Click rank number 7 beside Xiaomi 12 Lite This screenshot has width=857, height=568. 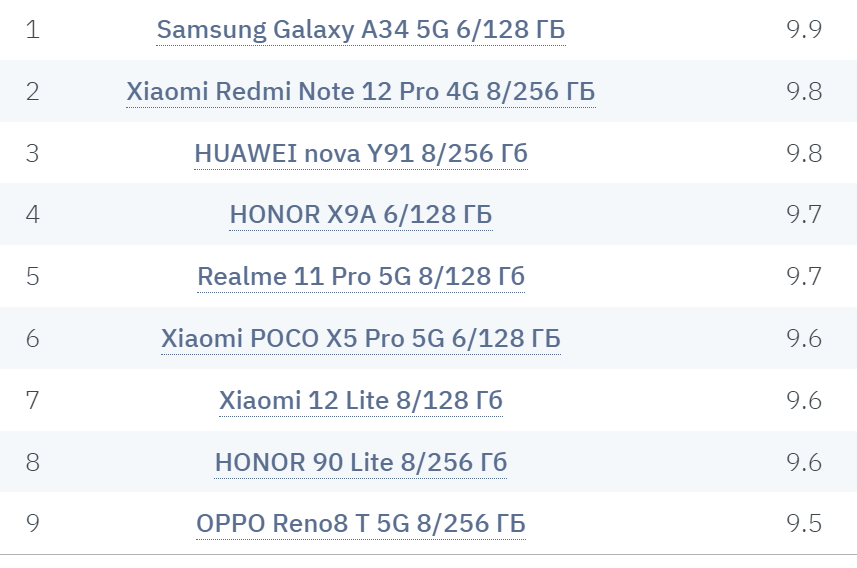coord(33,400)
